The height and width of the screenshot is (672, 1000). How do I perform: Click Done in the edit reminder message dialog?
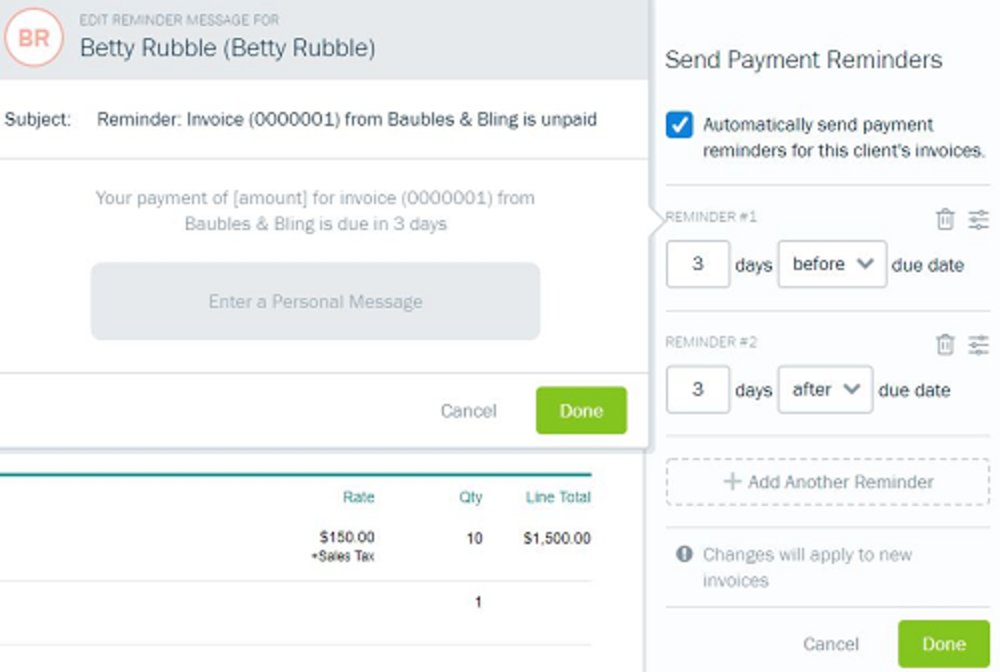click(x=581, y=411)
